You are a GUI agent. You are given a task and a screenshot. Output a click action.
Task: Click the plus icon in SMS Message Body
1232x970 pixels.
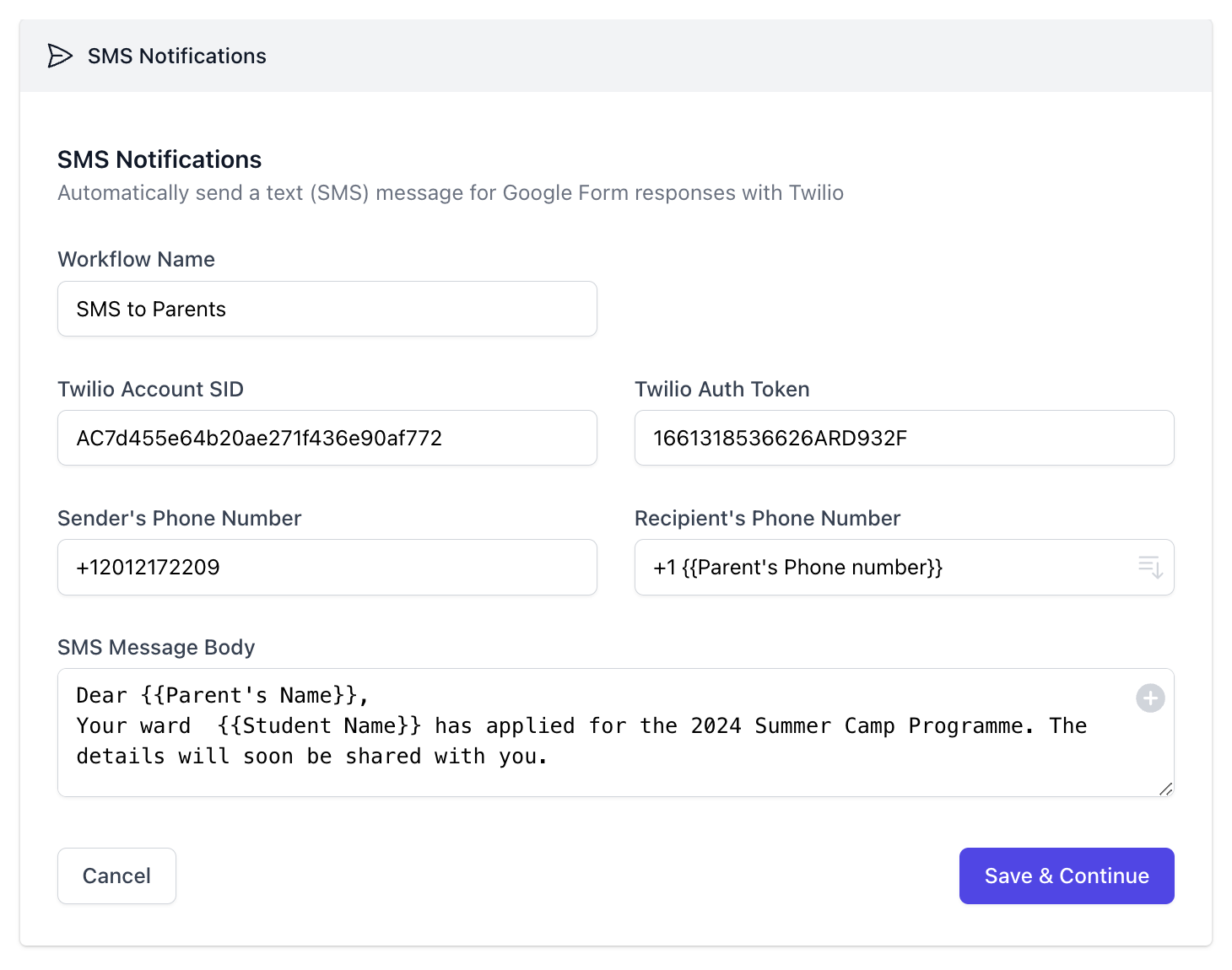1150,698
